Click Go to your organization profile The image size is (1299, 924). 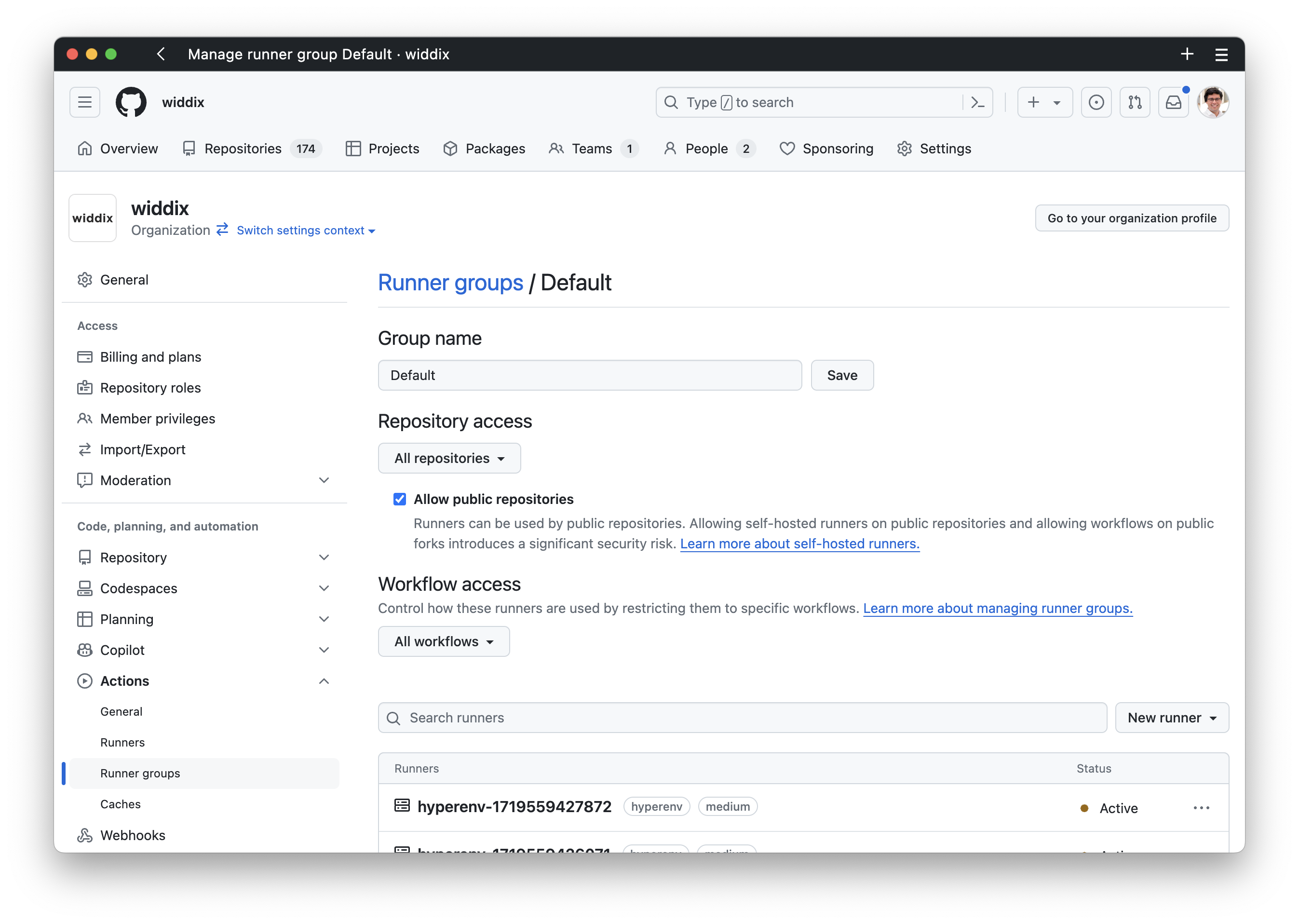click(1132, 218)
